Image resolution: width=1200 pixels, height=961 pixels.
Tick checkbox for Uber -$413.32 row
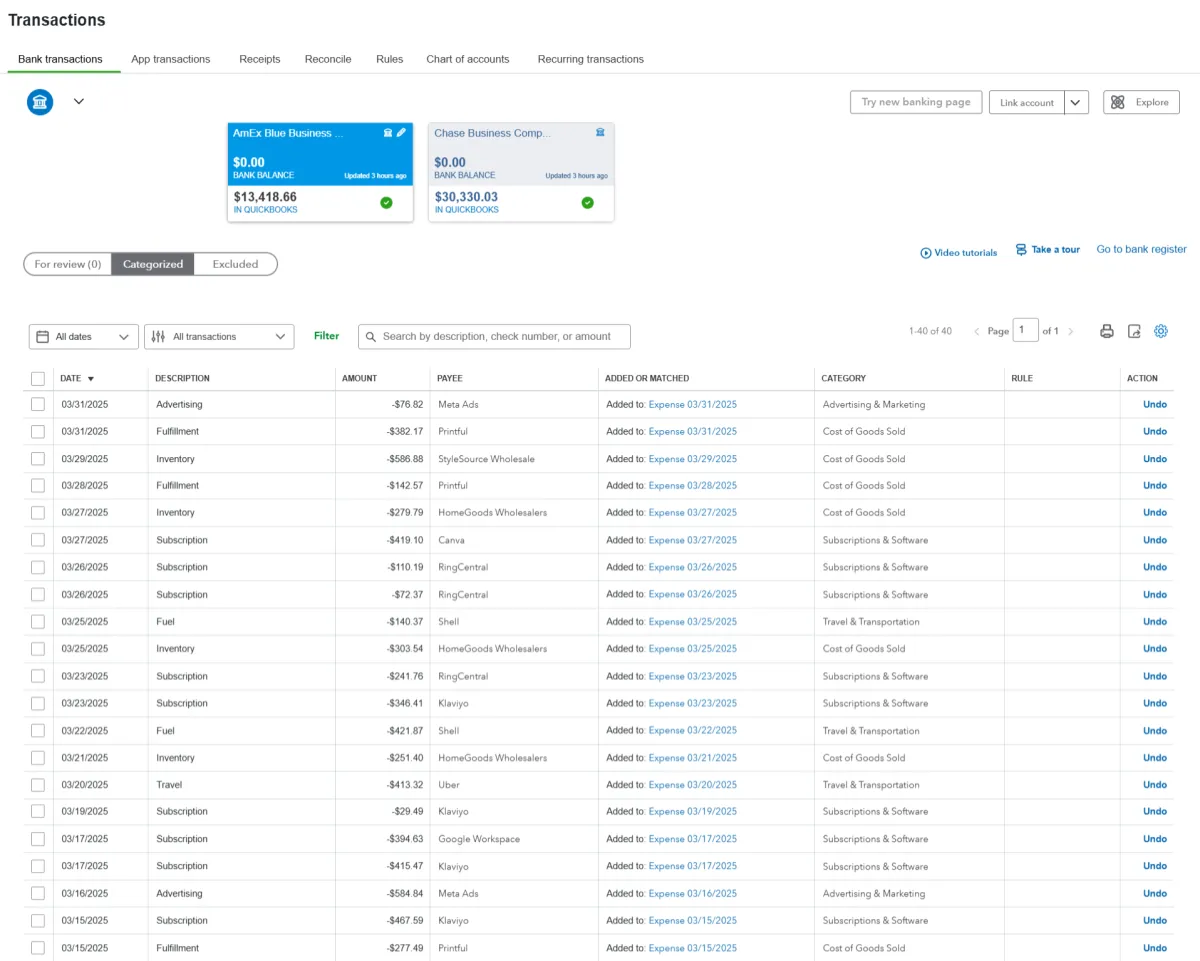pyautogui.click(x=38, y=785)
